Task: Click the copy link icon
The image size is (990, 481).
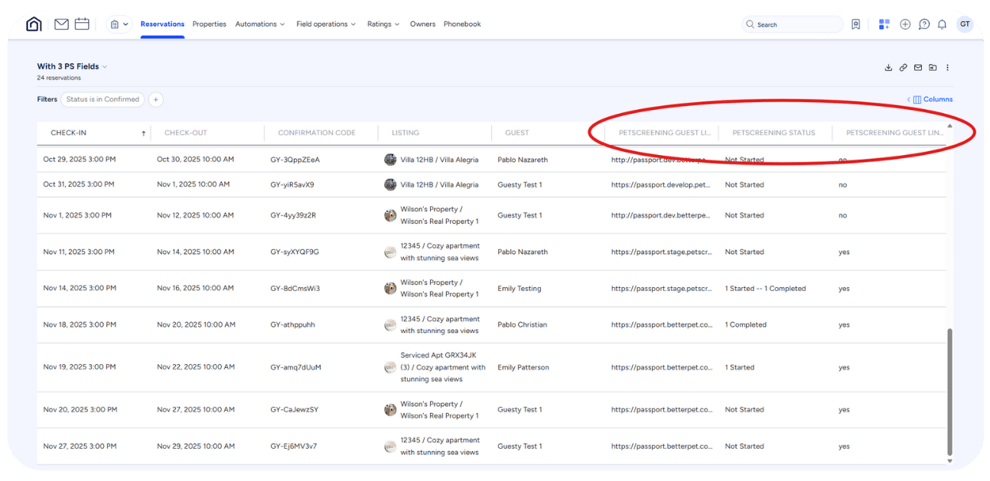Action: pyautogui.click(x=903, y=68)
